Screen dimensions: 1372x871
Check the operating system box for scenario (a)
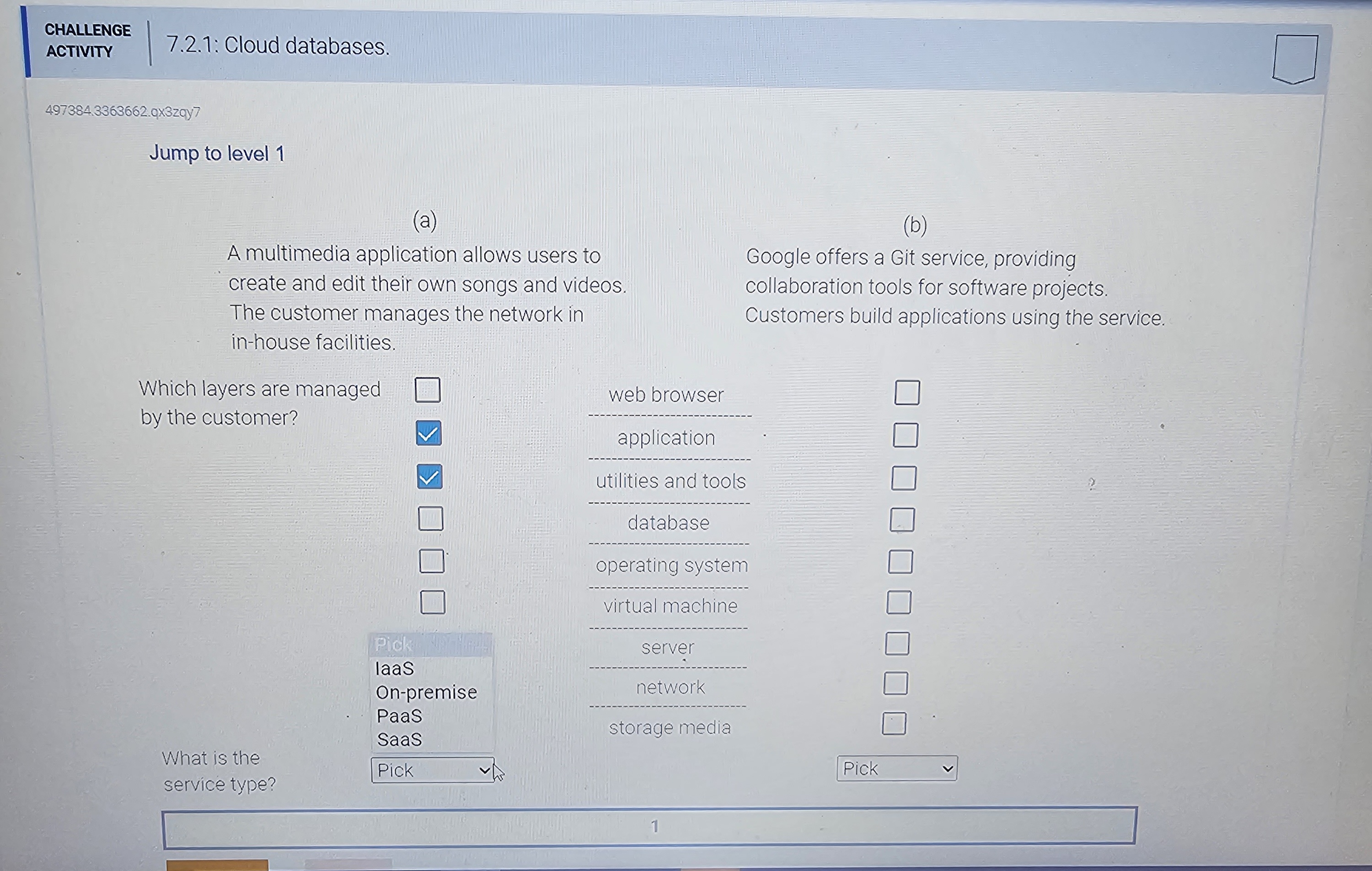(x=431, y=561)
